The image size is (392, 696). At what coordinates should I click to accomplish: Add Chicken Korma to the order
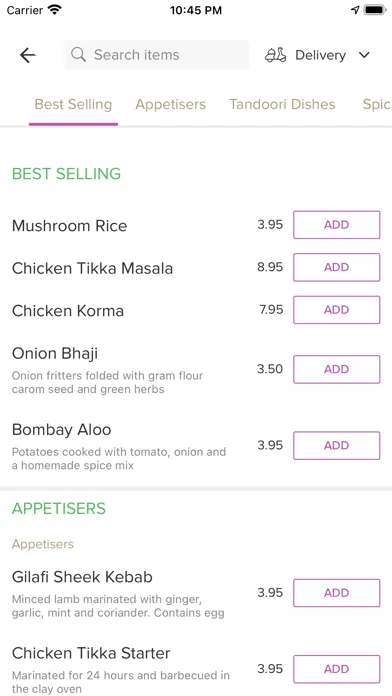click(x=337, y=310)
